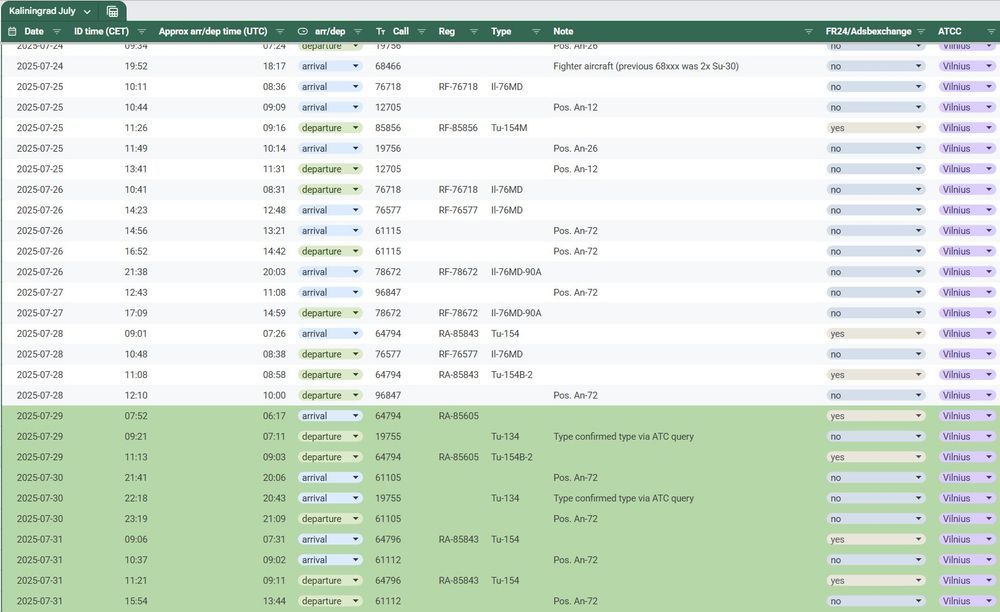Open the yes FR24 dropdown in 09:06 row
The width and height of the screenshot is (1000, 612).
(876, 539)
